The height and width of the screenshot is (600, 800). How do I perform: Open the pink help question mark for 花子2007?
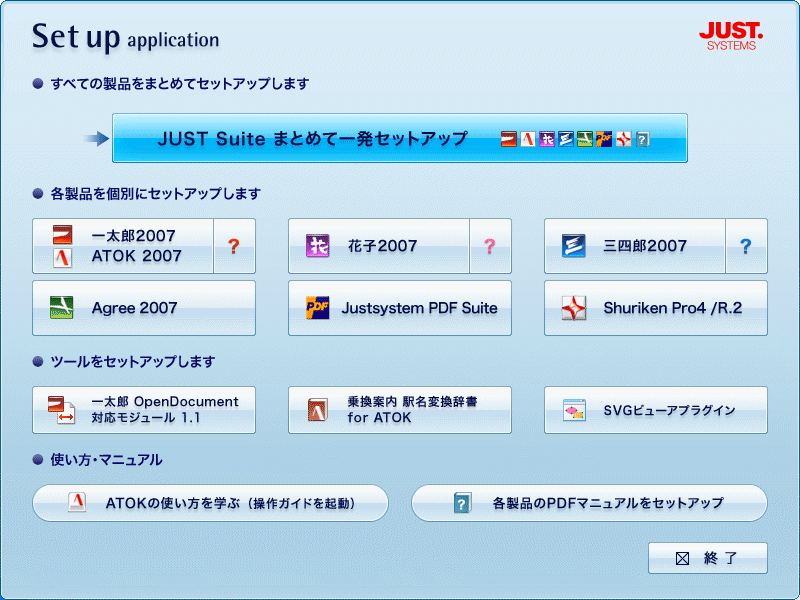(490, 246)
